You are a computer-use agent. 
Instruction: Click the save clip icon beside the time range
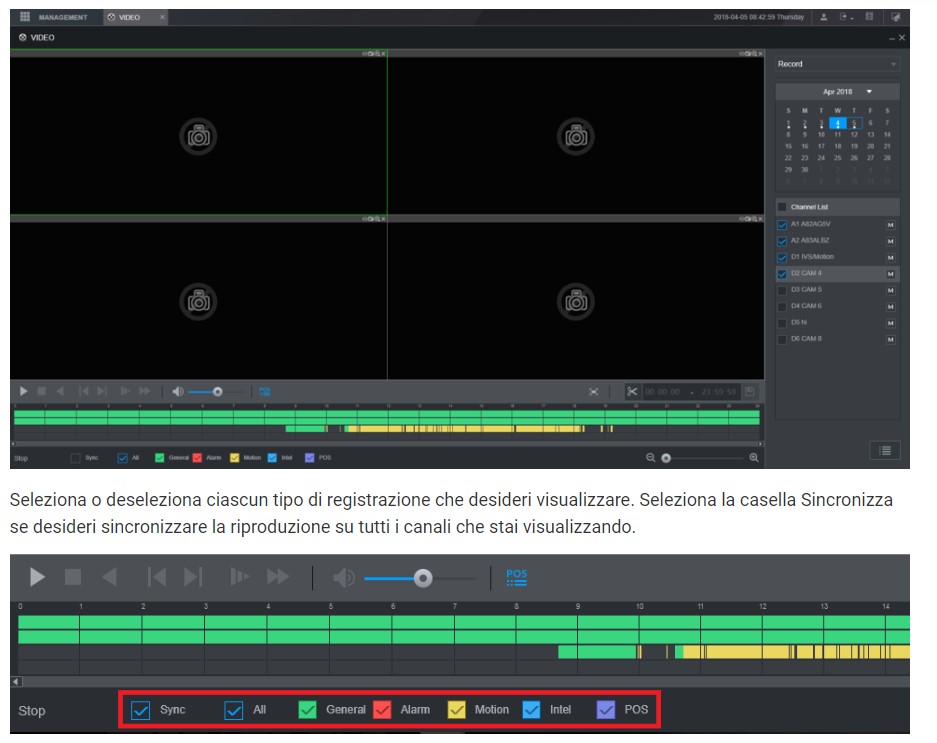[750, 392]
